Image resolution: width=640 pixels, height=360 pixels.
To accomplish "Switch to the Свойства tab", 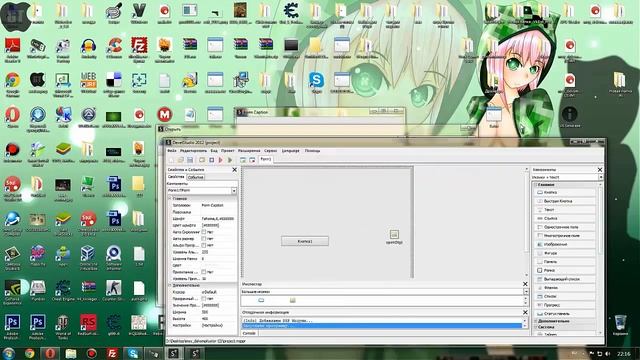I will coord(176,177).
